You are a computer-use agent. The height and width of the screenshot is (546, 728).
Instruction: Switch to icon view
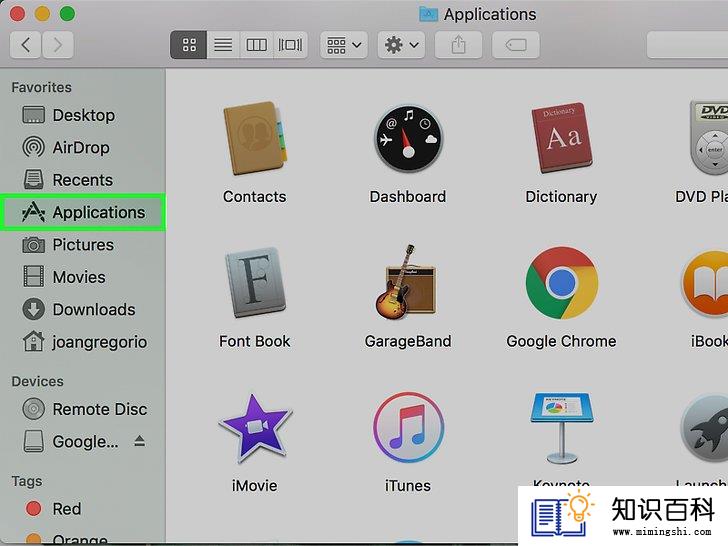click(189, 45)
